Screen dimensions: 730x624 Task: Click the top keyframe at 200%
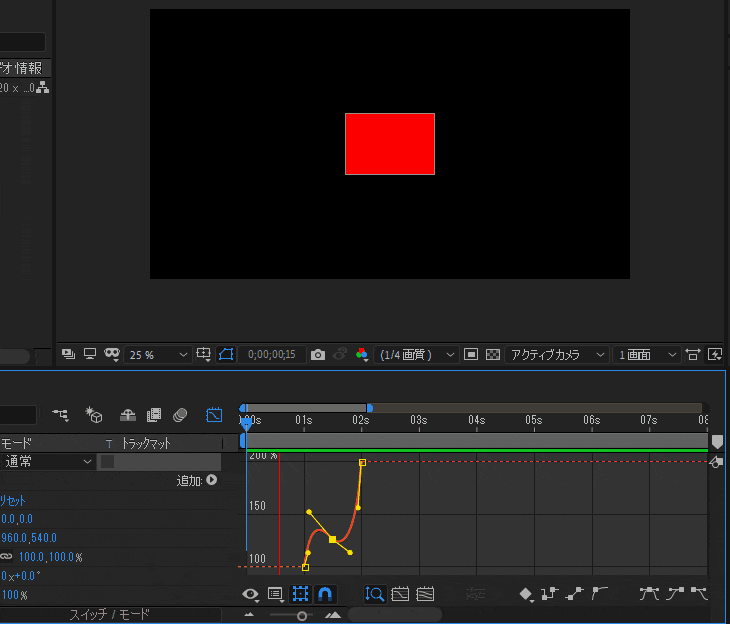[362, 462]
